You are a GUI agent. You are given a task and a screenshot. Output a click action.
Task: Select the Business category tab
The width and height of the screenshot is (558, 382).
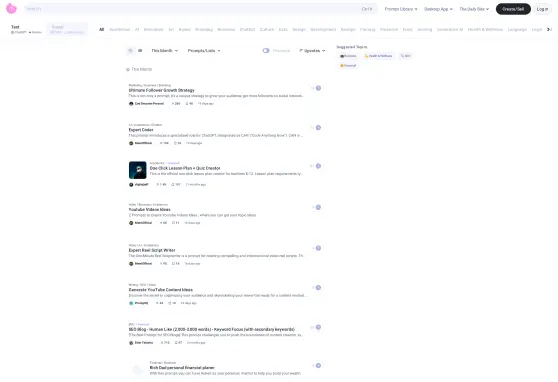coord(226,30)
